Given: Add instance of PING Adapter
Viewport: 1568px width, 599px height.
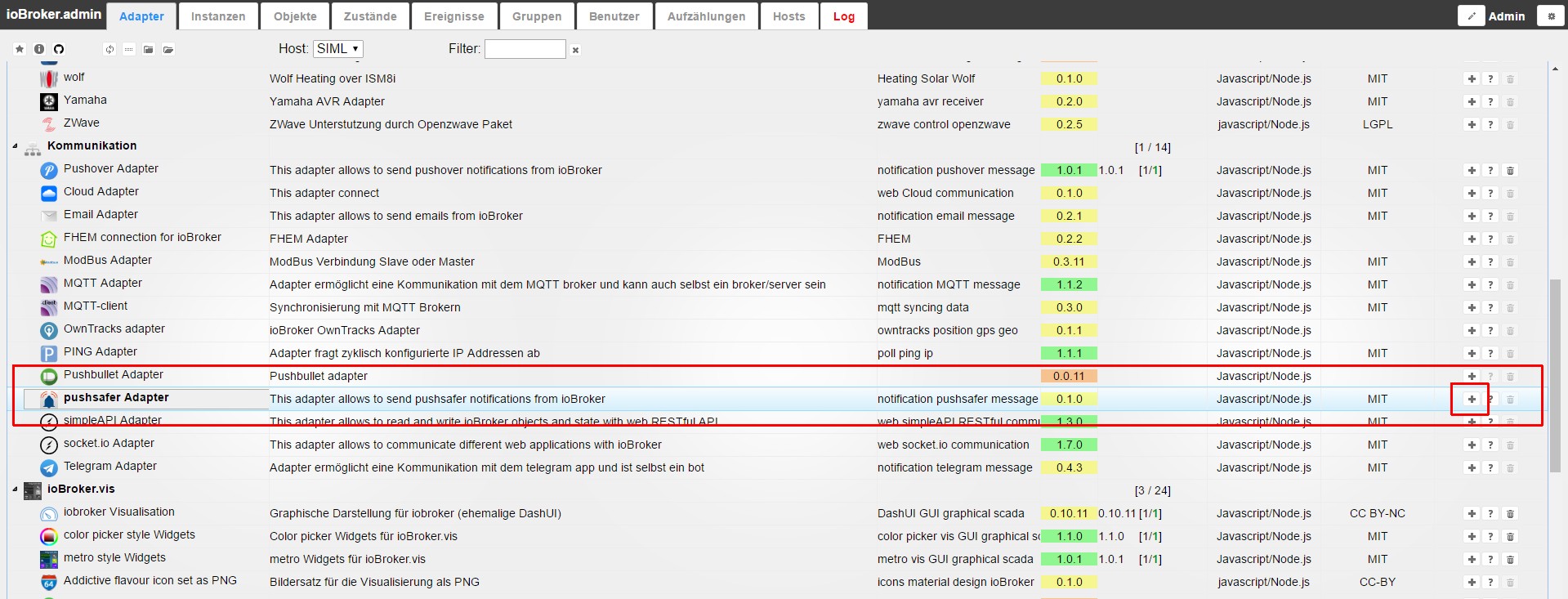Looking at the screenshot, I should click(1472, 353).
